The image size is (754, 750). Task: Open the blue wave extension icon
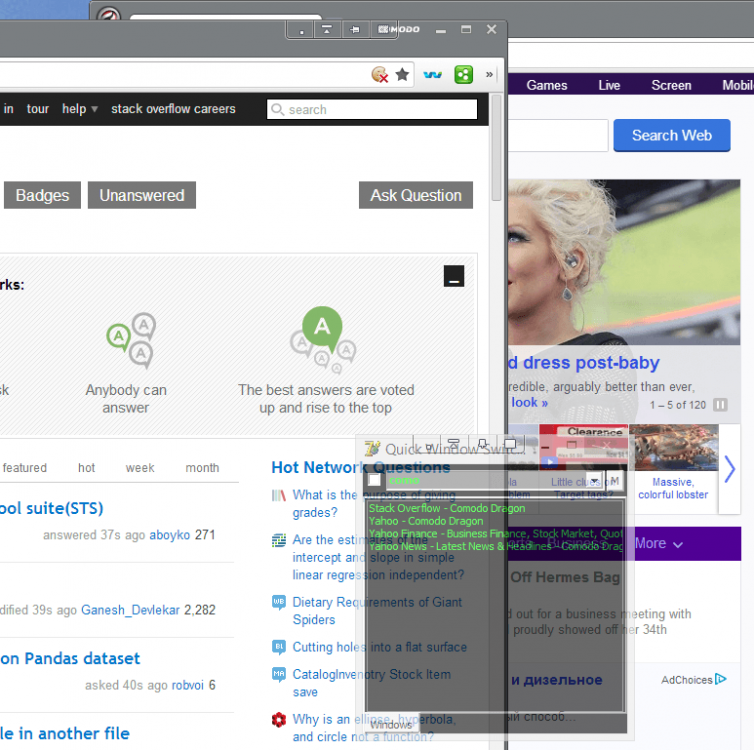[432, 75]
